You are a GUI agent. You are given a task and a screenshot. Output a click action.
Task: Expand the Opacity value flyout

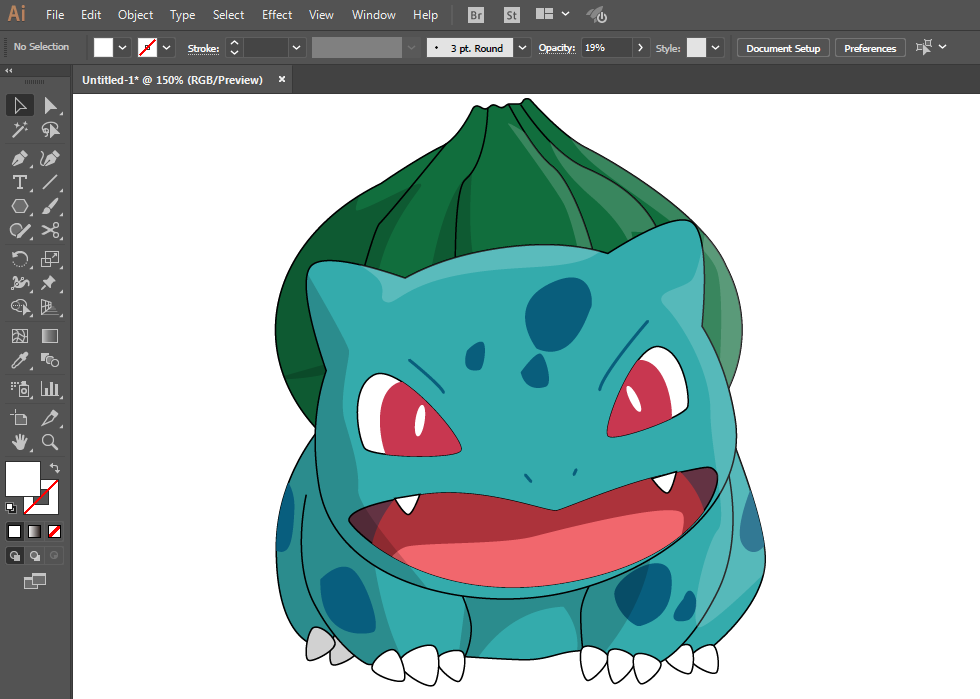tap(640, 47)
